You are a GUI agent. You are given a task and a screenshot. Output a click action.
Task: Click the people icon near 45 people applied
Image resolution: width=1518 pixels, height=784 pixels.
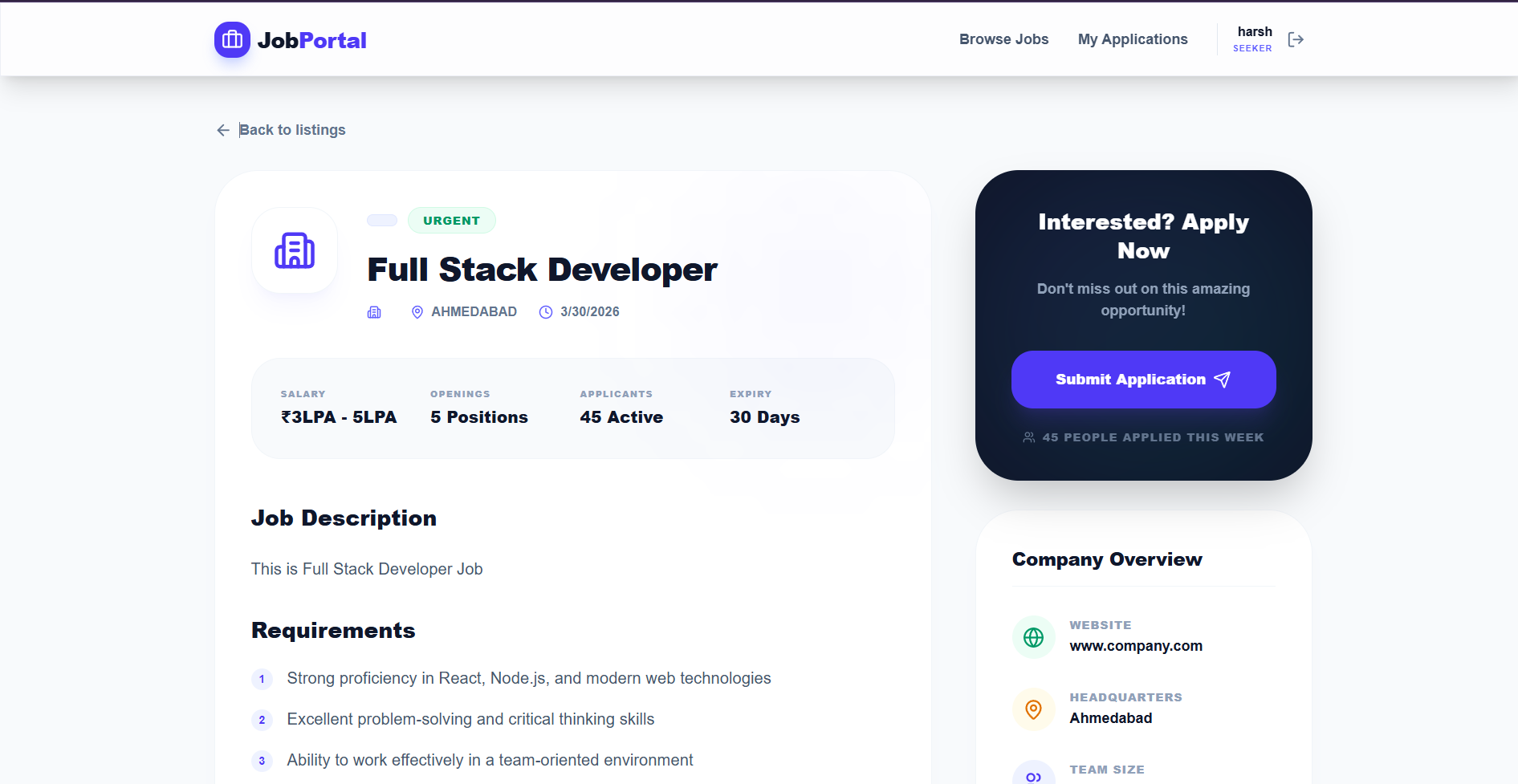point(1028,437)
